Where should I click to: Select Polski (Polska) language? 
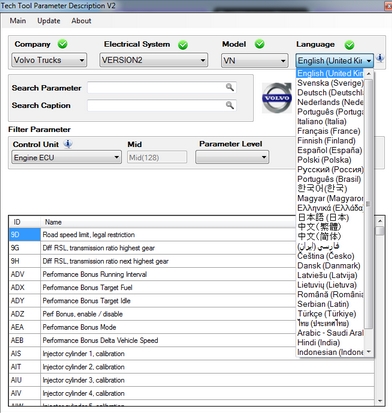(x=330, y=160)
